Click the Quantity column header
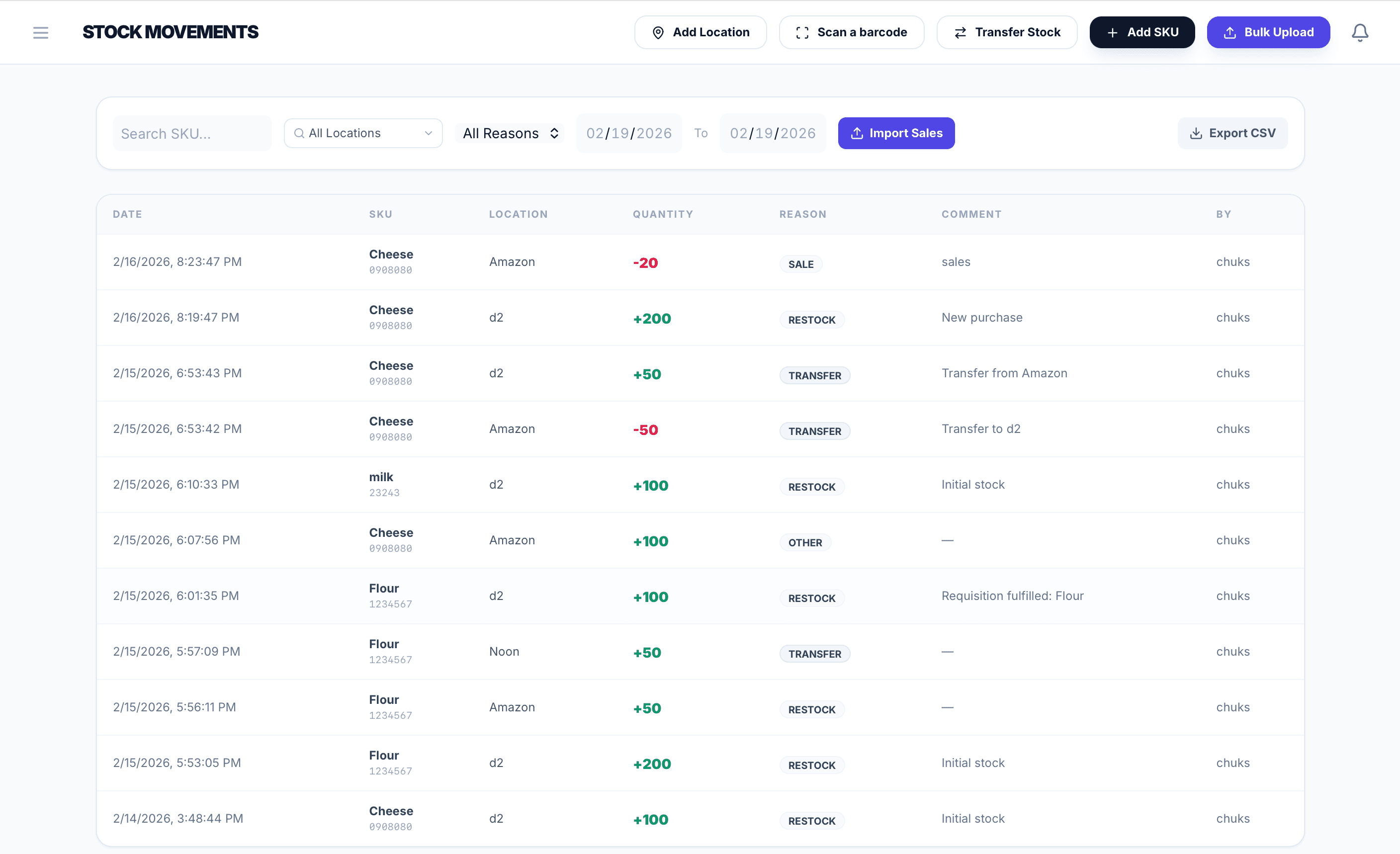This screenshot has width=1400, height=854. tap(663, 214)
